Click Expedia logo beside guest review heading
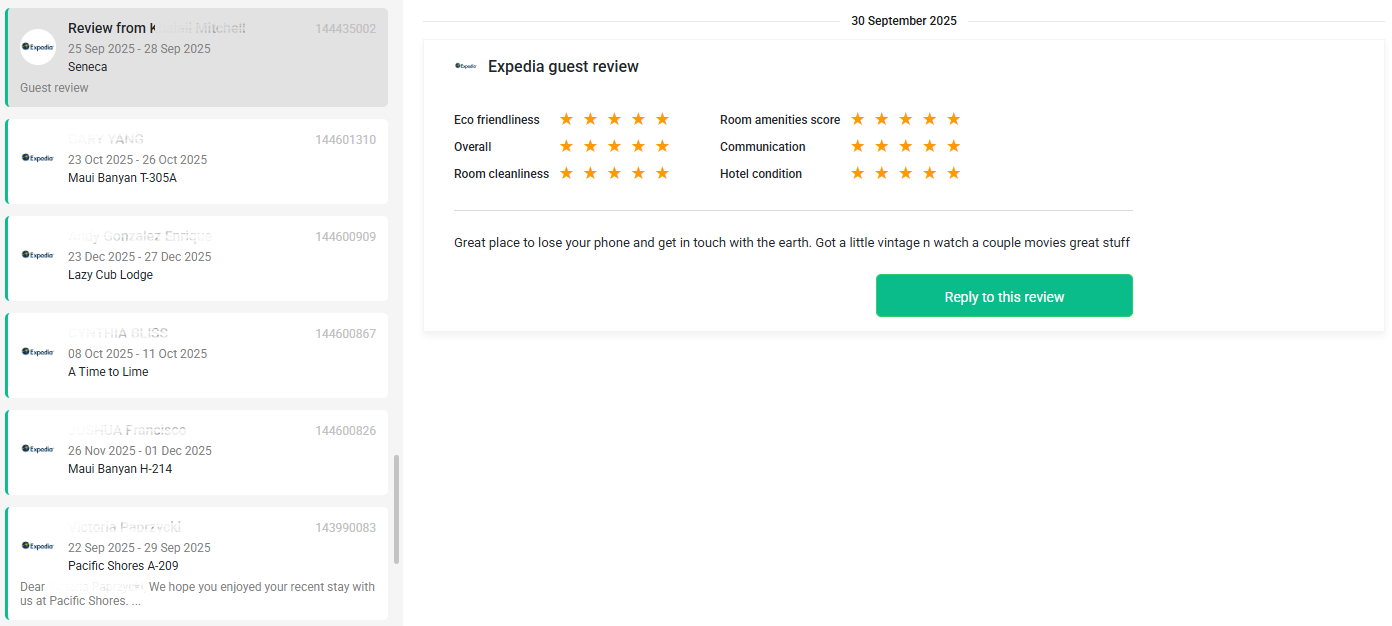This screenshot has height=626, width=1392. click(x=465, y=66)
